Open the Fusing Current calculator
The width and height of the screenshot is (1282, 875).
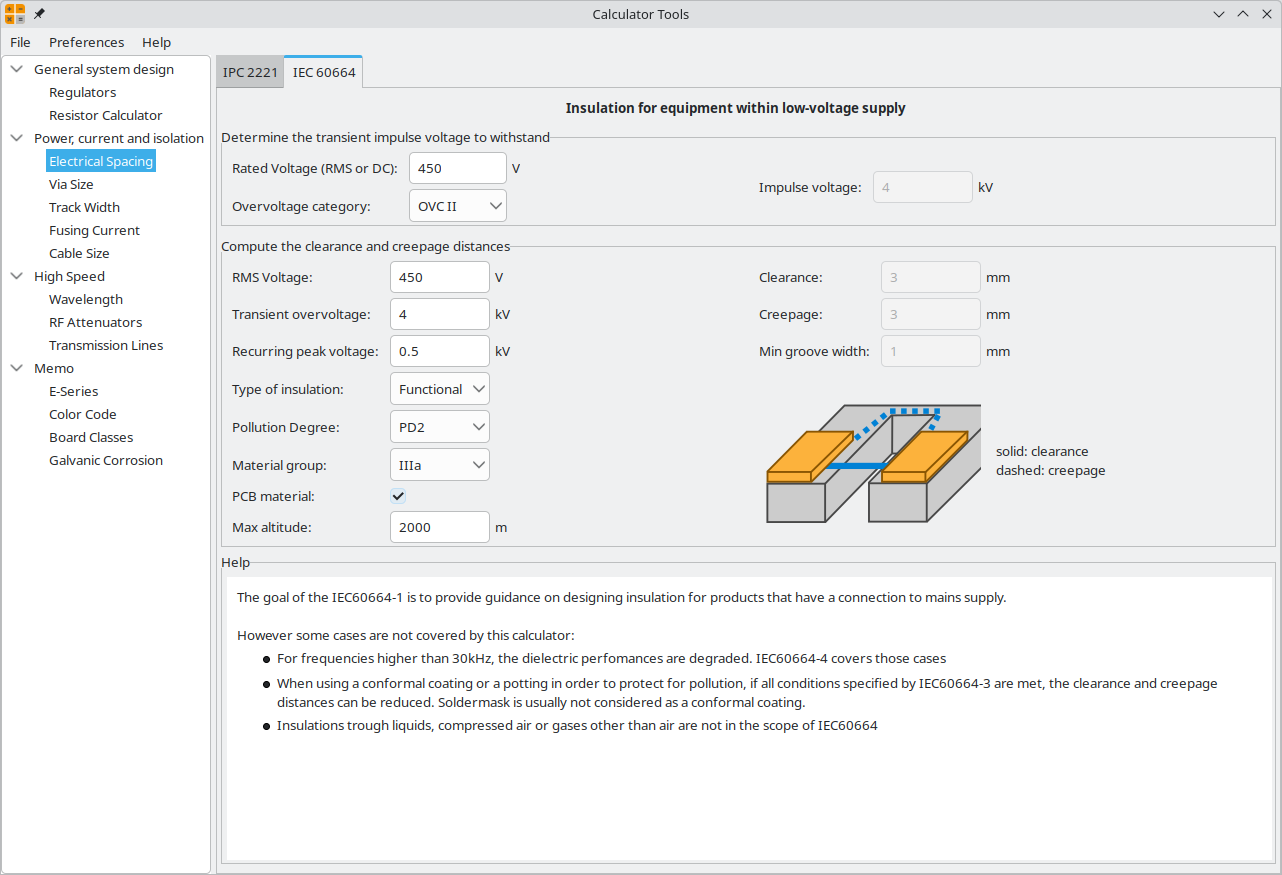click(x=94, y=230)
